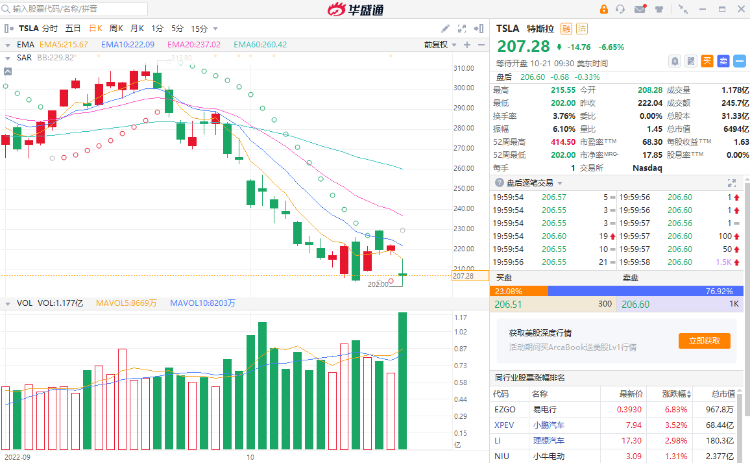Click the 融 margin badge

(566, 29)
